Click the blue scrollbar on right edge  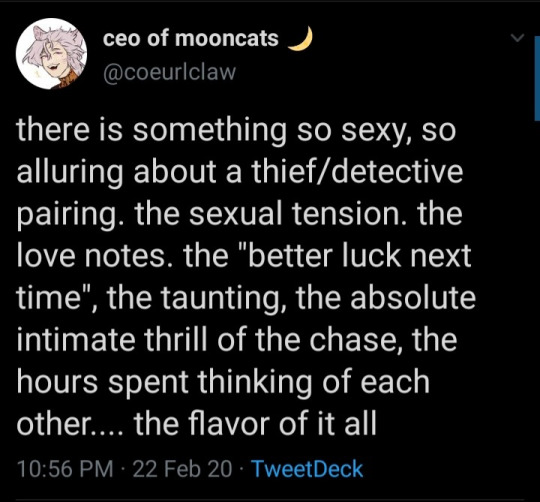[537, 78]
